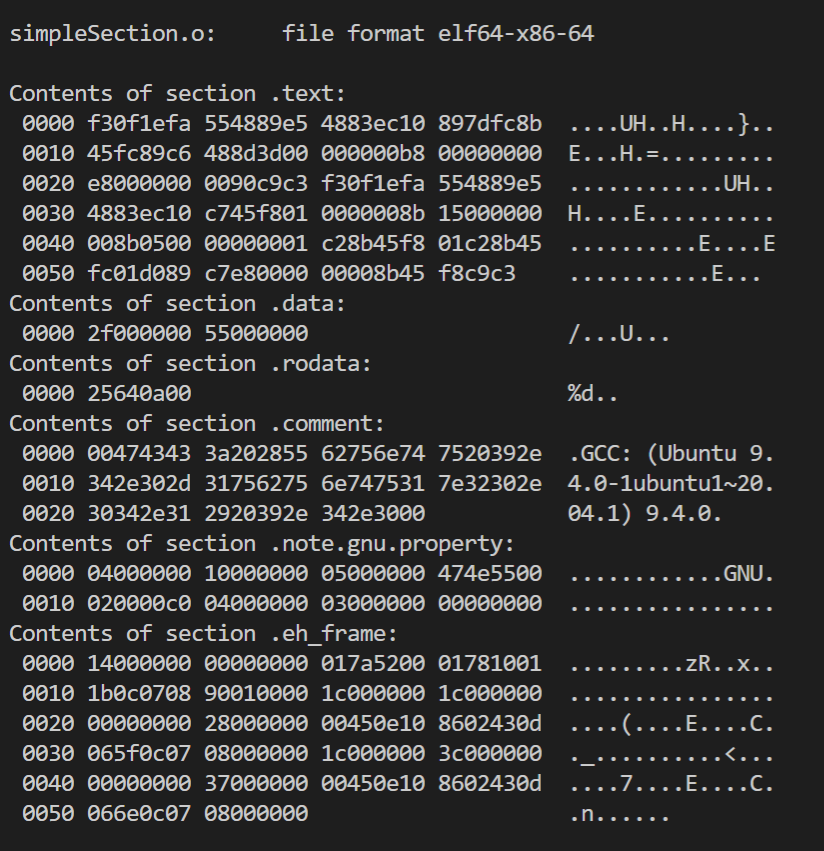Click the .note.gnu.property section header line
The image size is (824, 851).
point(262,544)
